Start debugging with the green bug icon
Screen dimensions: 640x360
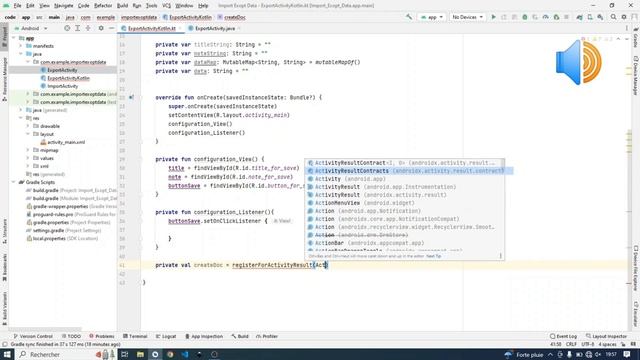pos(525,17)
